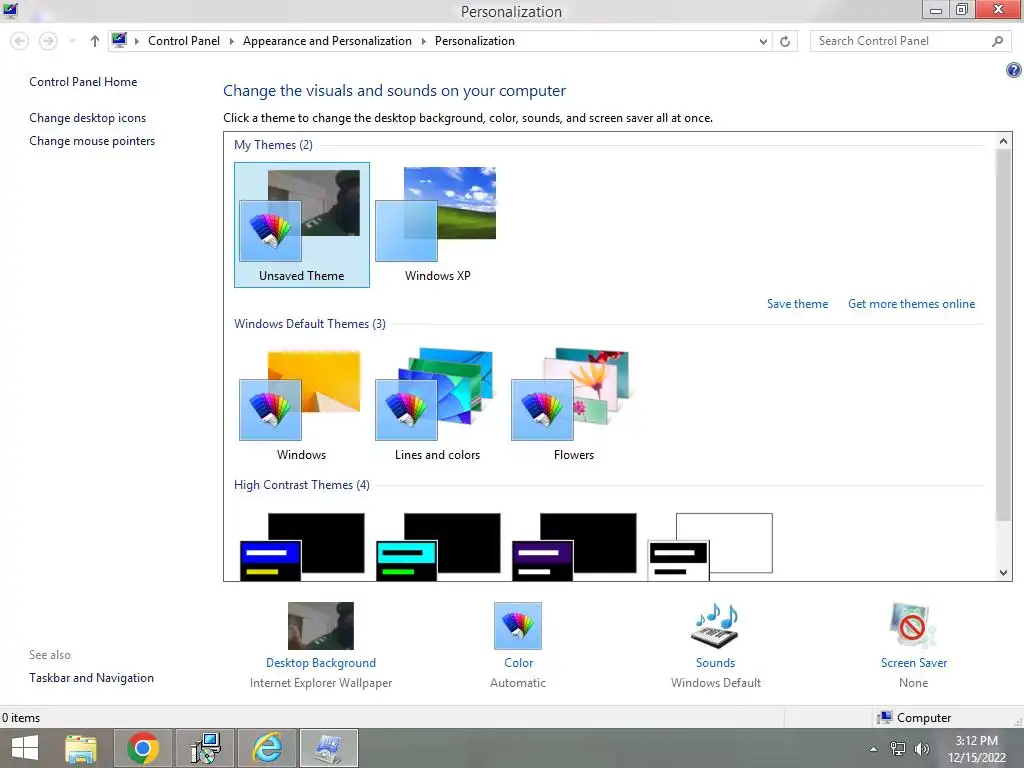Click the Personalization taskbar button
Image resolution: width=1024 pixels, height=768 pixels.
329,748
